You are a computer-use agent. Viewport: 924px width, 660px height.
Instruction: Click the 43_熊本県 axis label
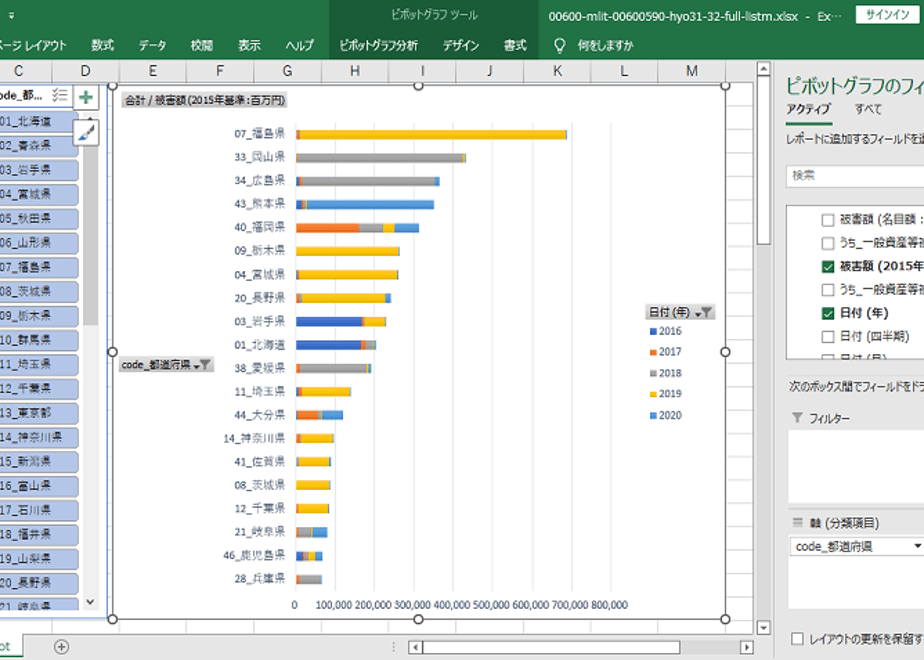(x=259, y=203)
